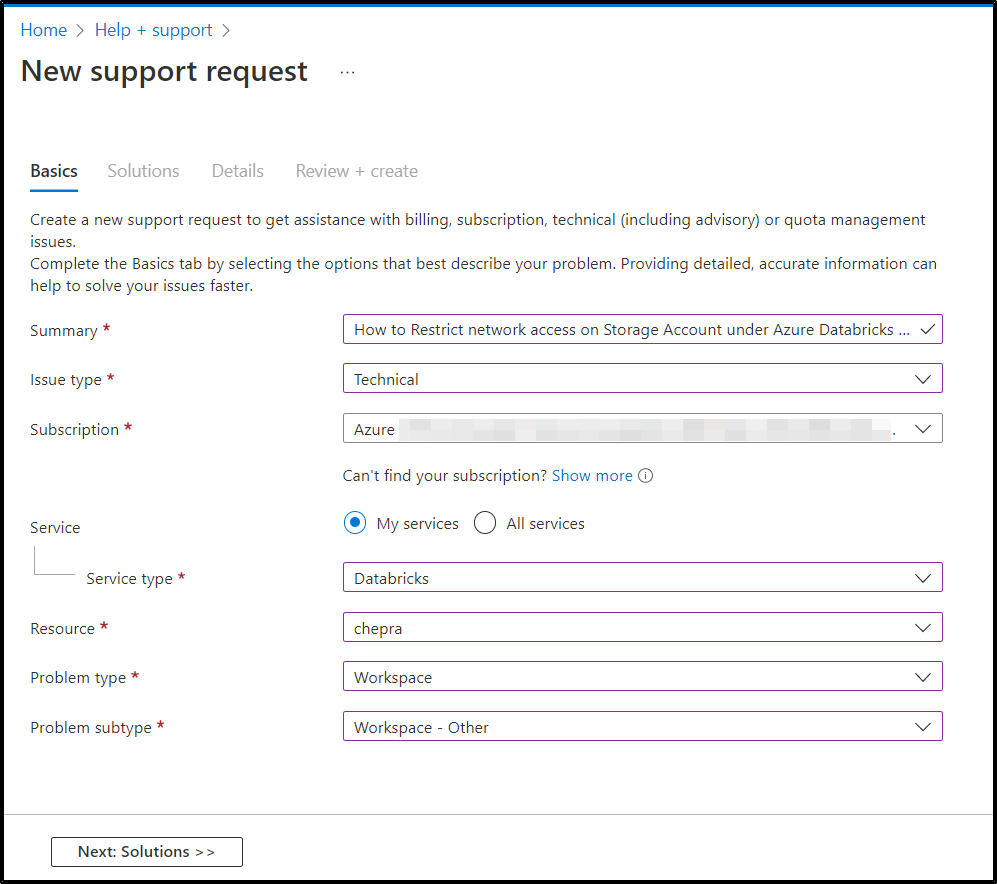Image resolution: width=997 pixels, height=884 pixels.
Task: Click the checkmark icon in the Summary field
Action: [x=925, y=328]
